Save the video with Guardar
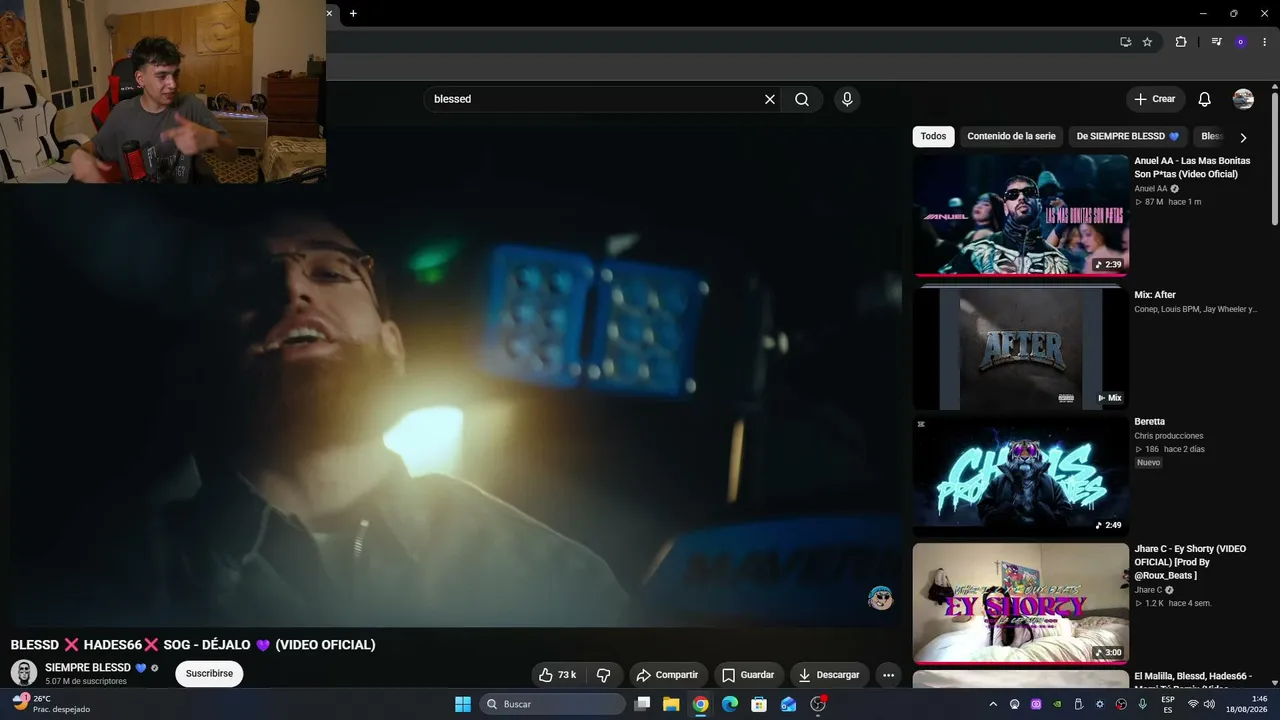The height and width of the screenshot is (720, 1280). tap(748, 675)
